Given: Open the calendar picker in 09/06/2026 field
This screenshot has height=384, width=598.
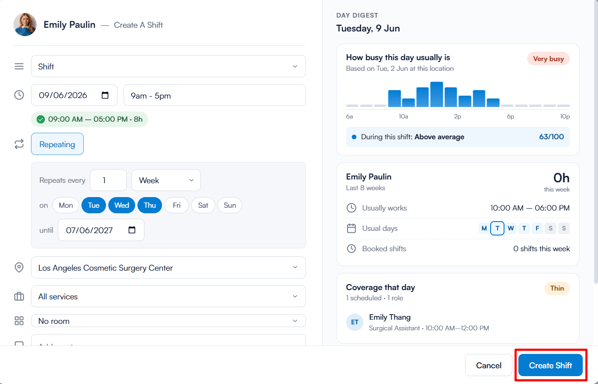Looking at the screenshot, I should tap(105, 95).
